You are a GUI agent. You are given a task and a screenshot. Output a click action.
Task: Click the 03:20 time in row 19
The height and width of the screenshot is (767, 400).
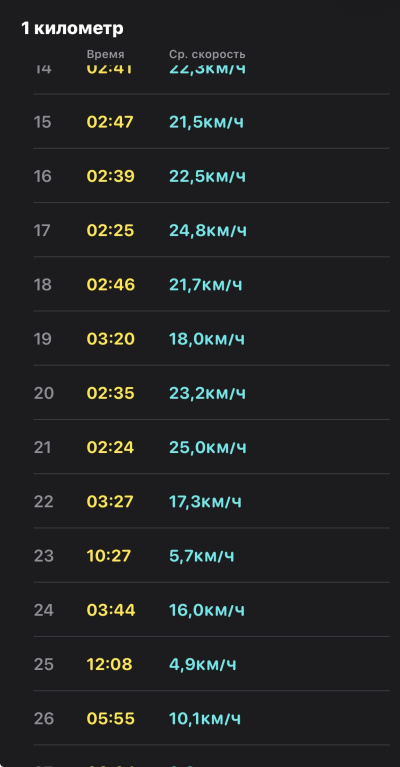[111, 339]
